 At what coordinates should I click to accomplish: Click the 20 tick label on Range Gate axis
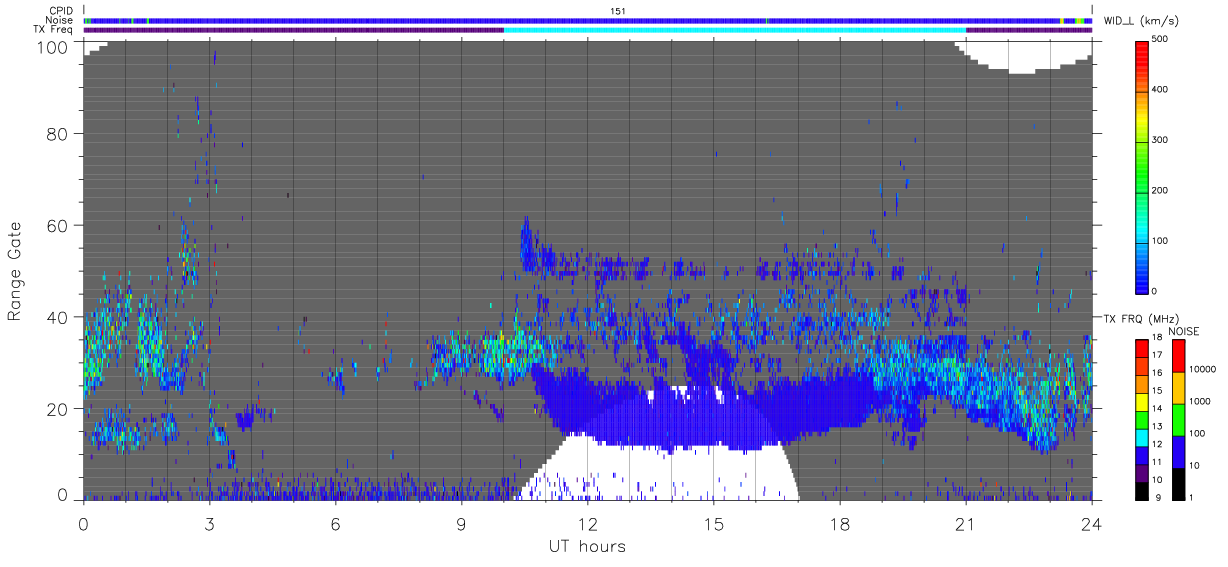point(56,409)
